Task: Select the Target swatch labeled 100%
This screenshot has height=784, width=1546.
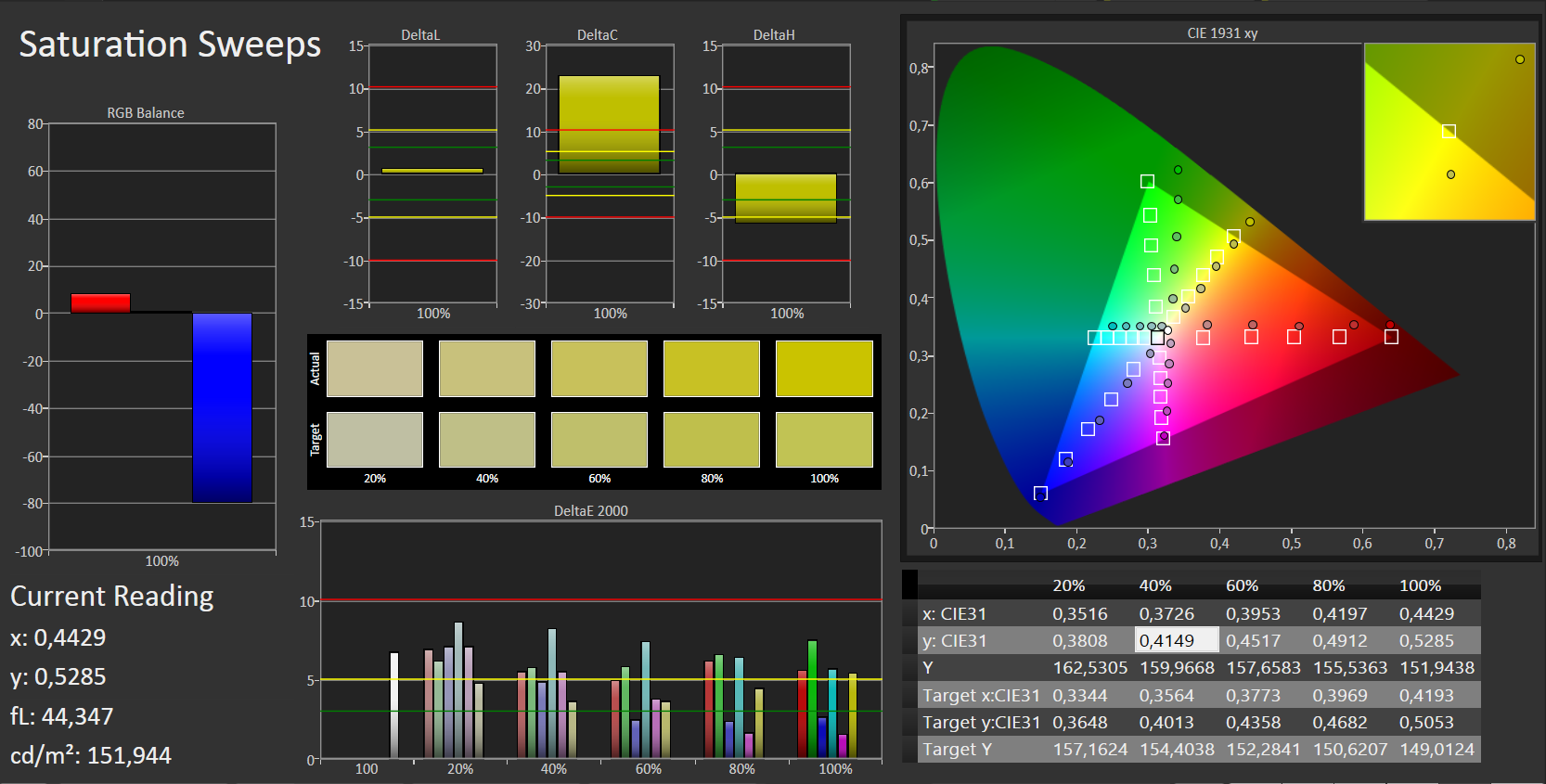Action: click(824, 440)
